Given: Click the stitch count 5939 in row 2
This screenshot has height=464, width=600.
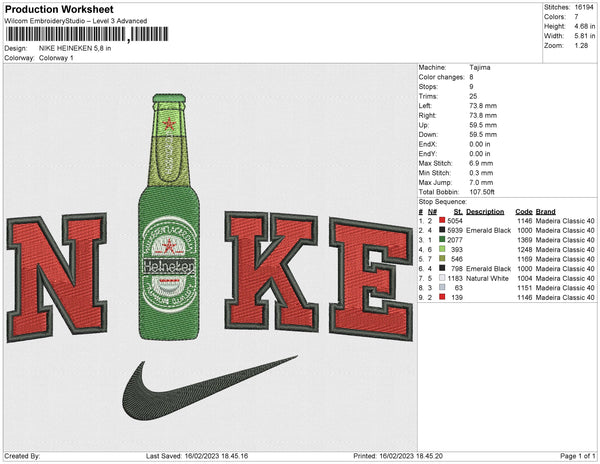Looking at the screenshot, I should [x=455, y=230].
